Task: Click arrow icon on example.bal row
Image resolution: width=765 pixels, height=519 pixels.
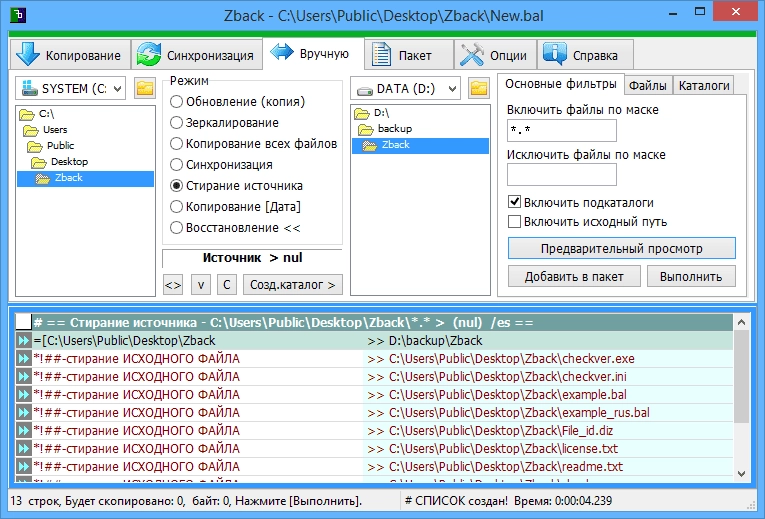Action: pos(23,395)
